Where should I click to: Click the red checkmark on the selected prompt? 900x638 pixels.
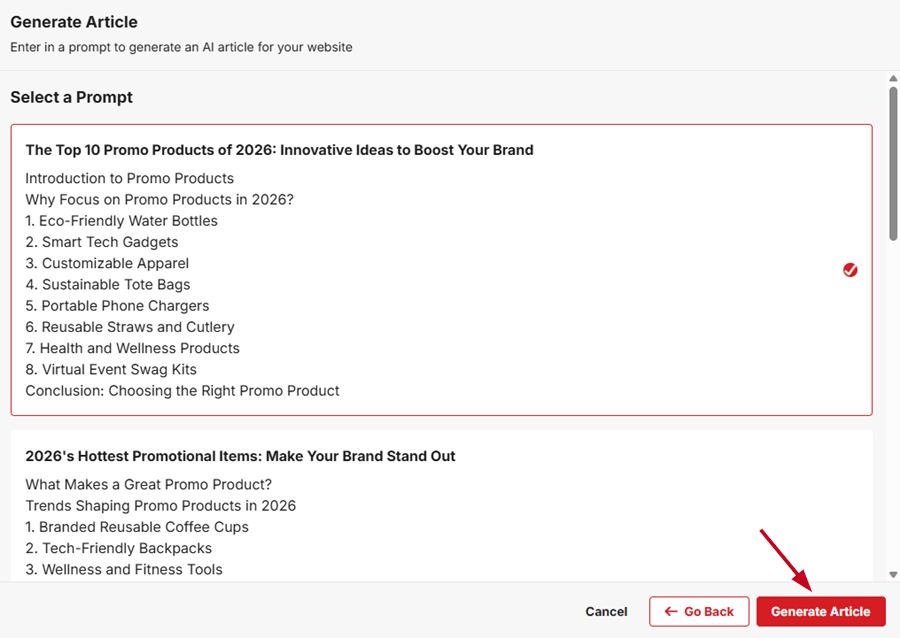point(850,270)
